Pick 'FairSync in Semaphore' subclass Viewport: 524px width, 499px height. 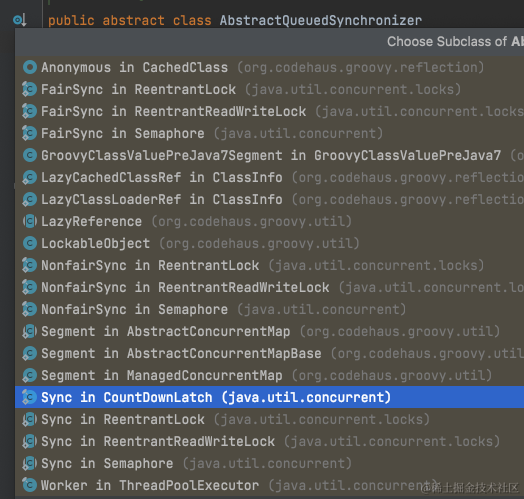[269, 133]
